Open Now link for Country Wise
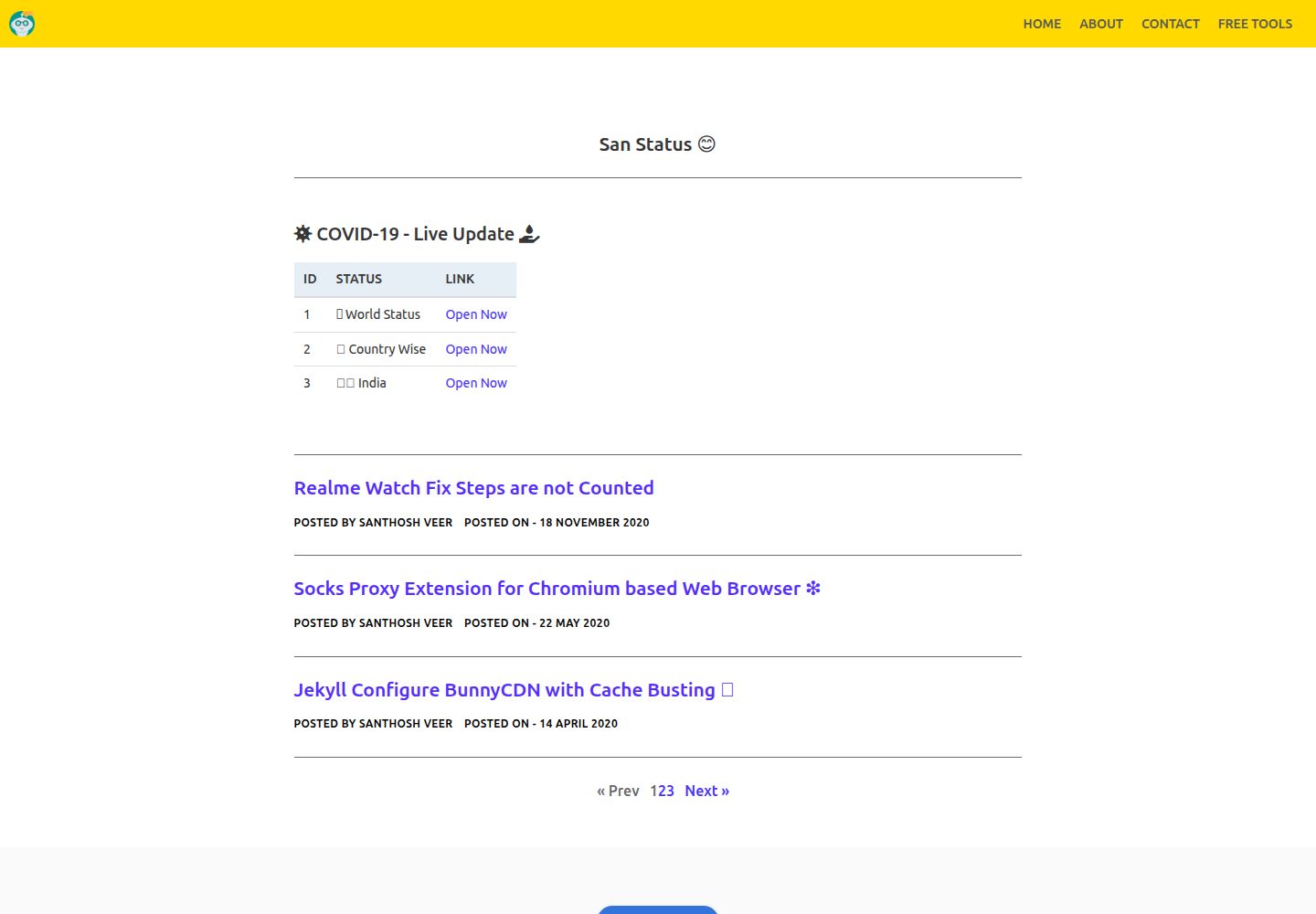The height and width of the screenshot is (914, 1316). tap(476, 349)
